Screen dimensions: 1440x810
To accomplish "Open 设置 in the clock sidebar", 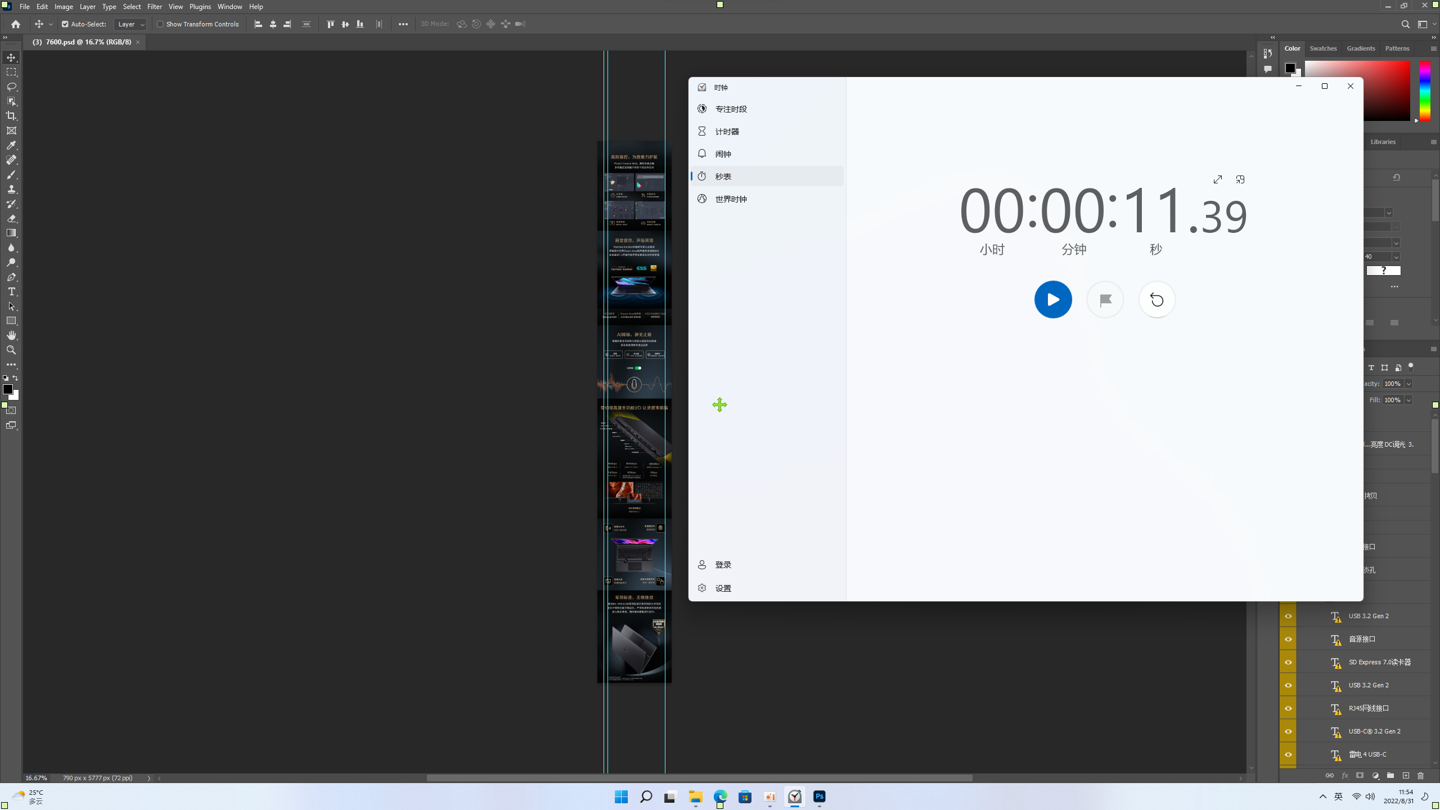I will [x=723, y=588].
